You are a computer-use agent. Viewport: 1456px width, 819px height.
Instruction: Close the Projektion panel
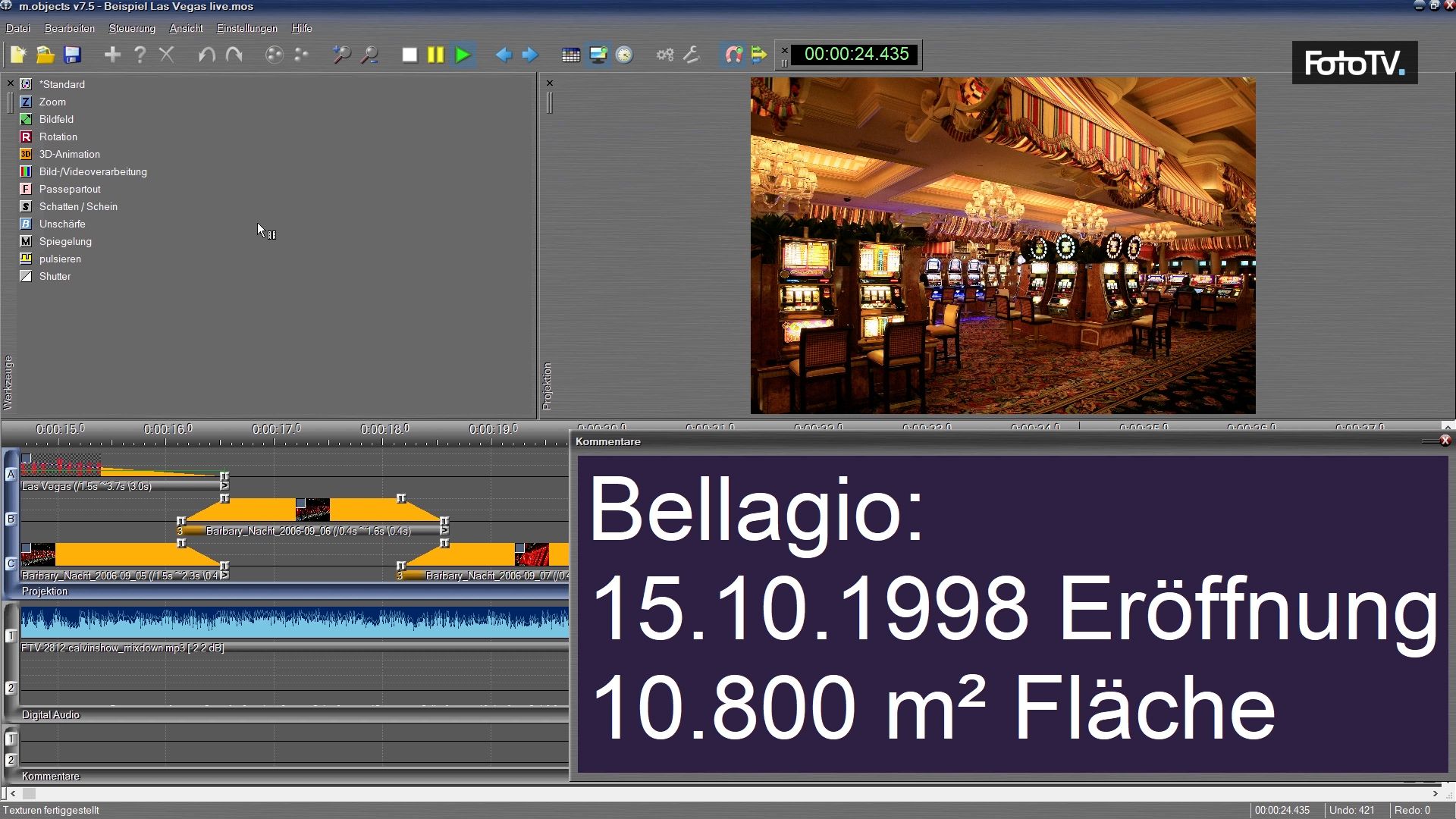click(x=550, y=83)
